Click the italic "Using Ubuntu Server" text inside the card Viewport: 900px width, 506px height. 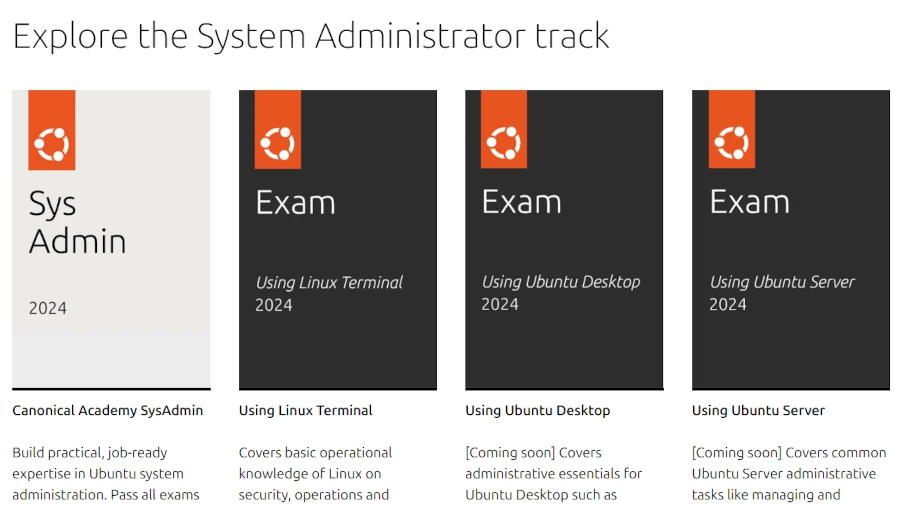click(782, 282)
